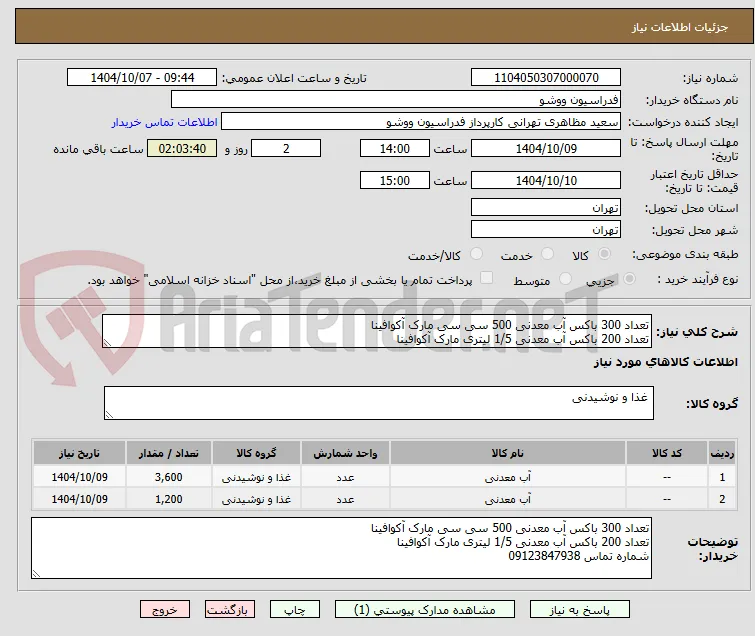Click the date 1404/10/09 in row 1

coord(79,477)
